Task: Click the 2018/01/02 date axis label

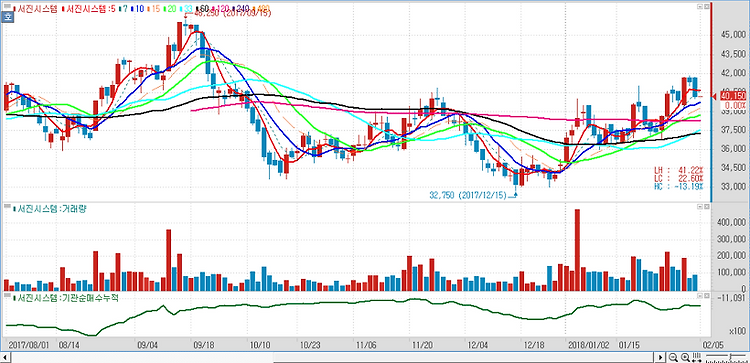Action: coord(589,344)
